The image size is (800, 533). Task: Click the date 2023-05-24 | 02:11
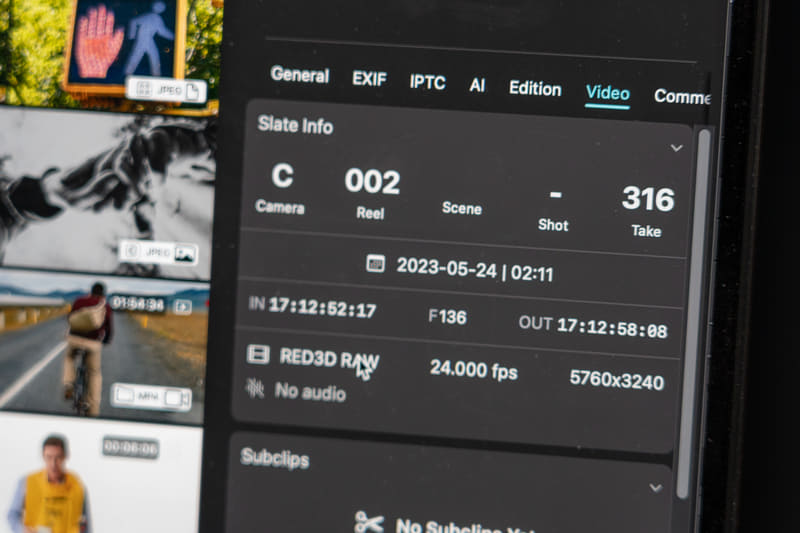[x=474, y=270]
